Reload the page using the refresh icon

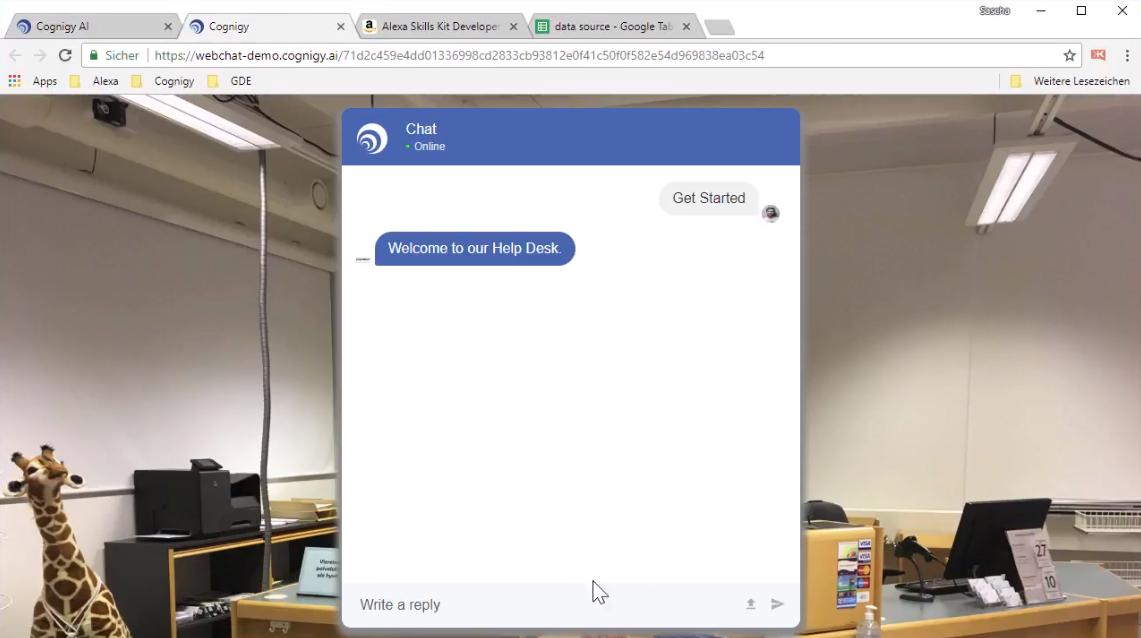65,56
